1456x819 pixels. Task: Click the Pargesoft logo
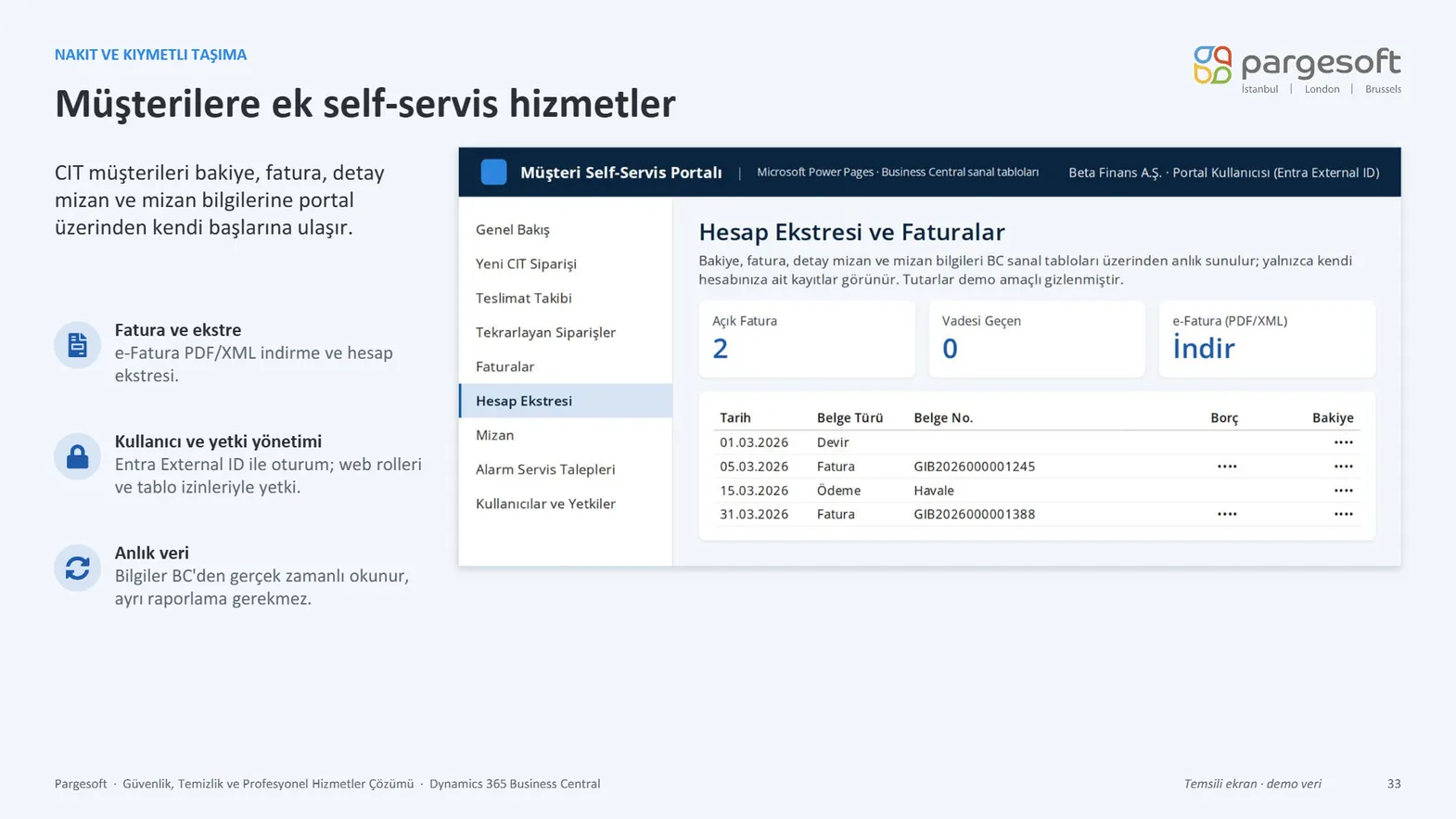pos(1296,70)
